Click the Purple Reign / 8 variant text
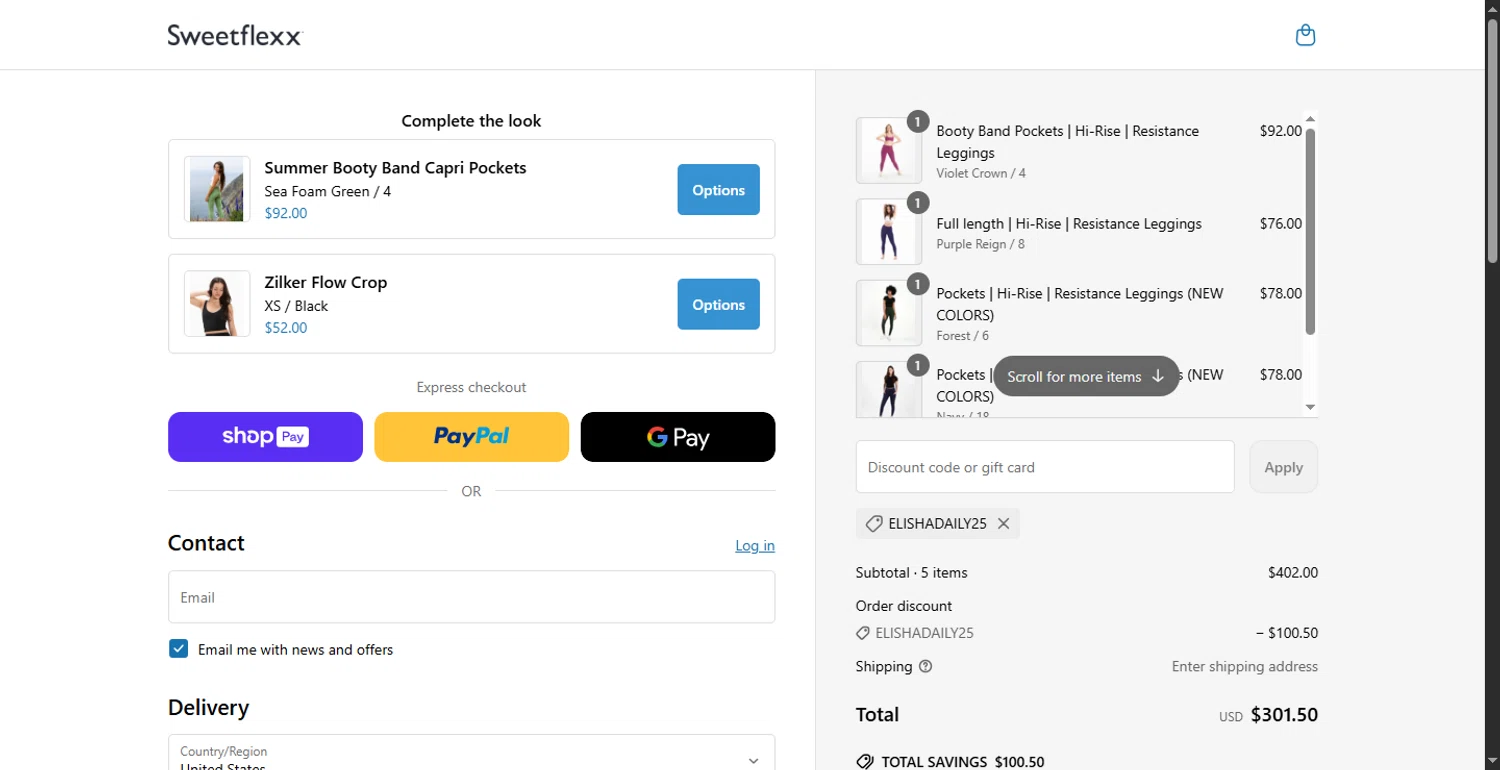Image resolution: width=1500 pixels, height=770 pixels. 980,244
